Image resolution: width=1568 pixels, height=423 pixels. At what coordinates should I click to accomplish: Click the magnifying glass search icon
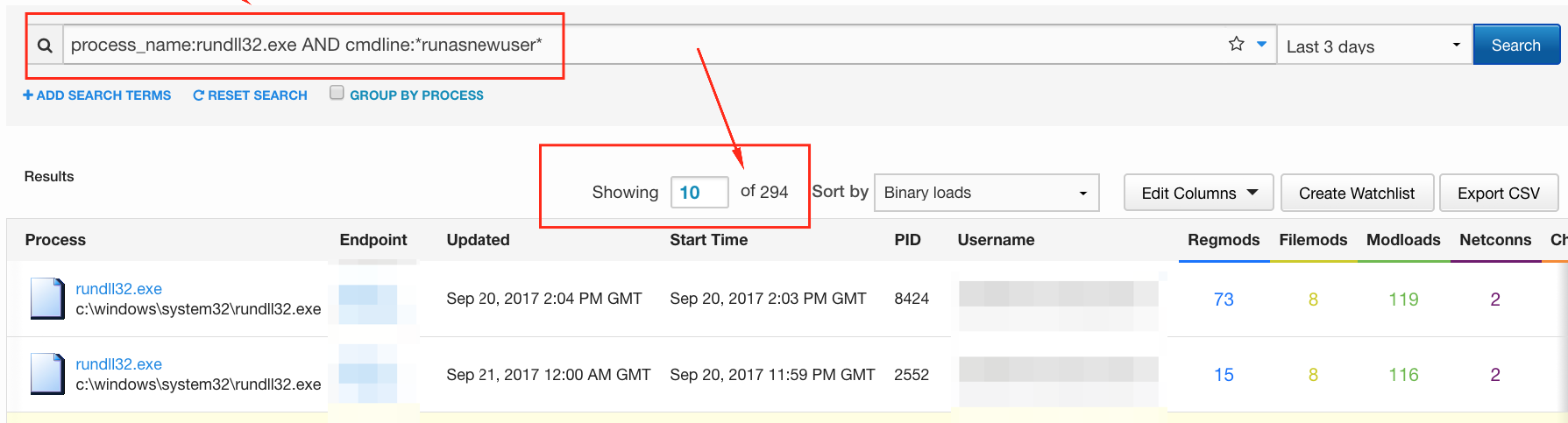point(45,46)
